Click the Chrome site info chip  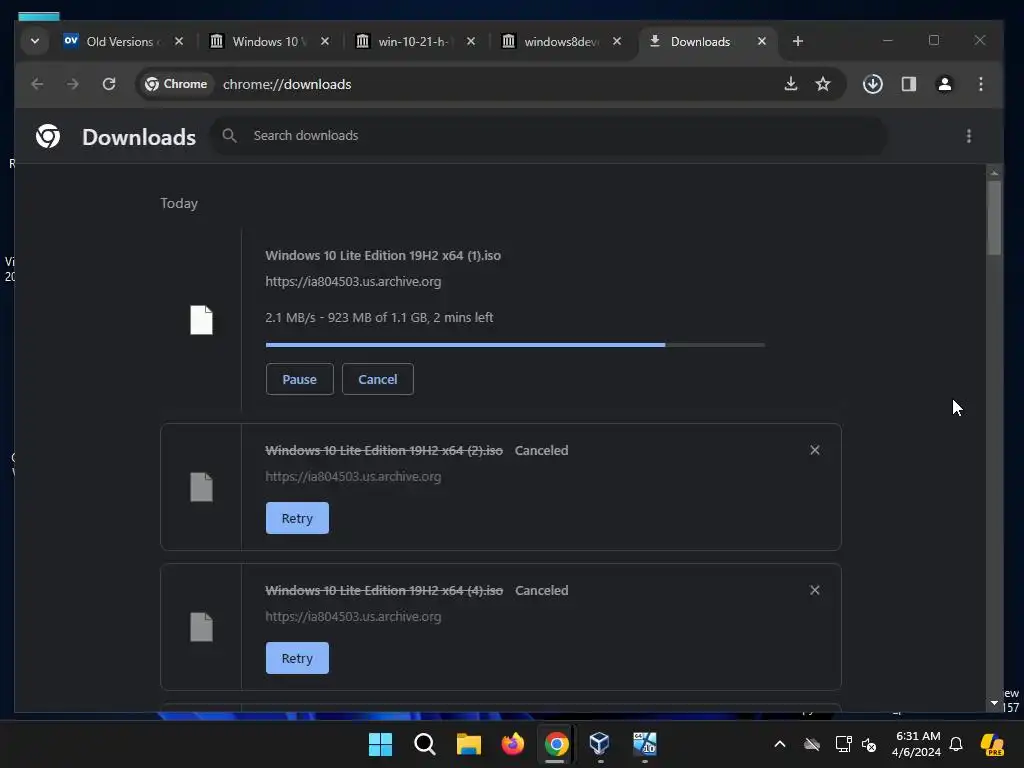coord(176,84)
